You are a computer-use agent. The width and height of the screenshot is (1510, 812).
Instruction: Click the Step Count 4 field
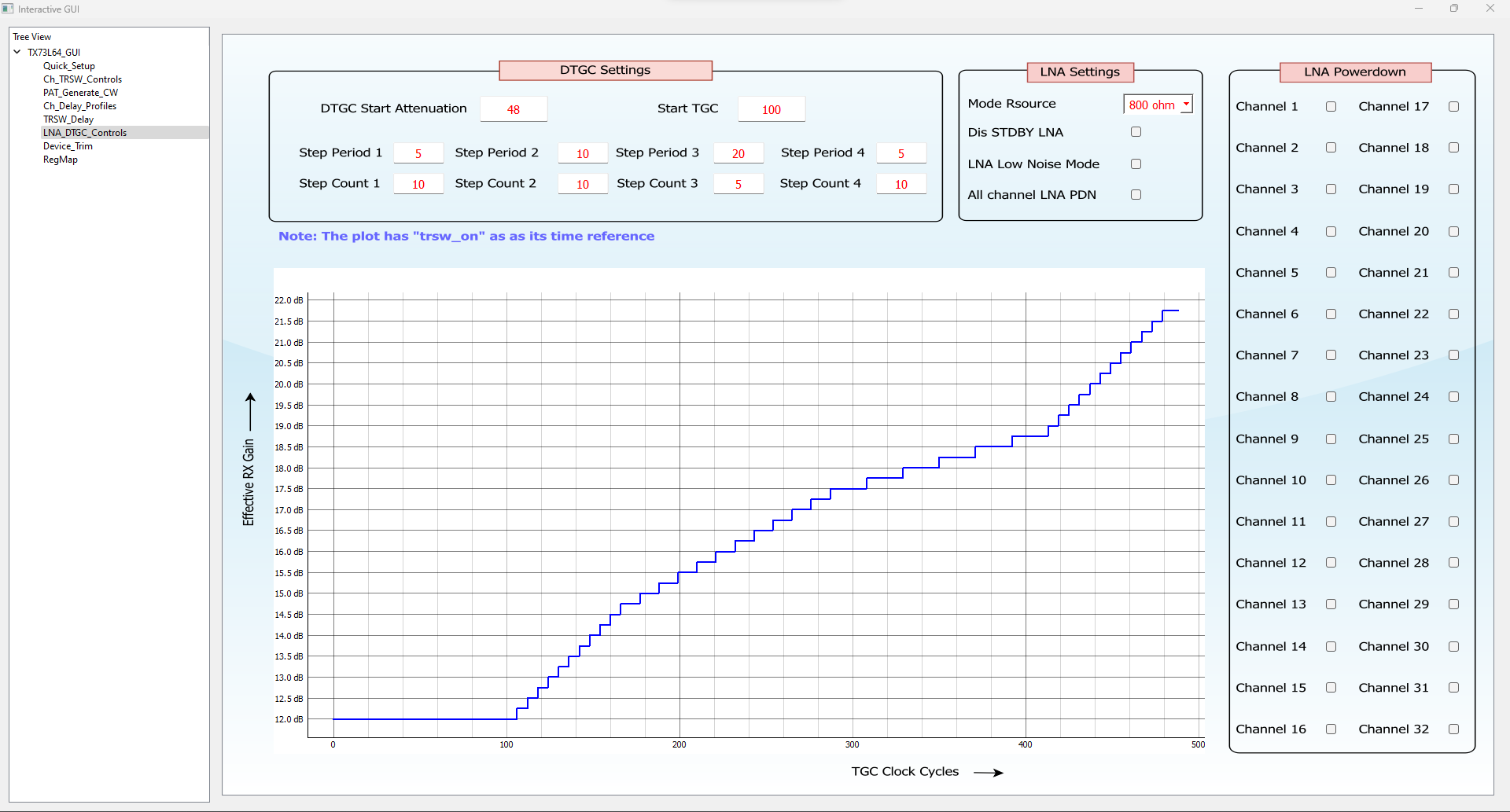point(900,184)
